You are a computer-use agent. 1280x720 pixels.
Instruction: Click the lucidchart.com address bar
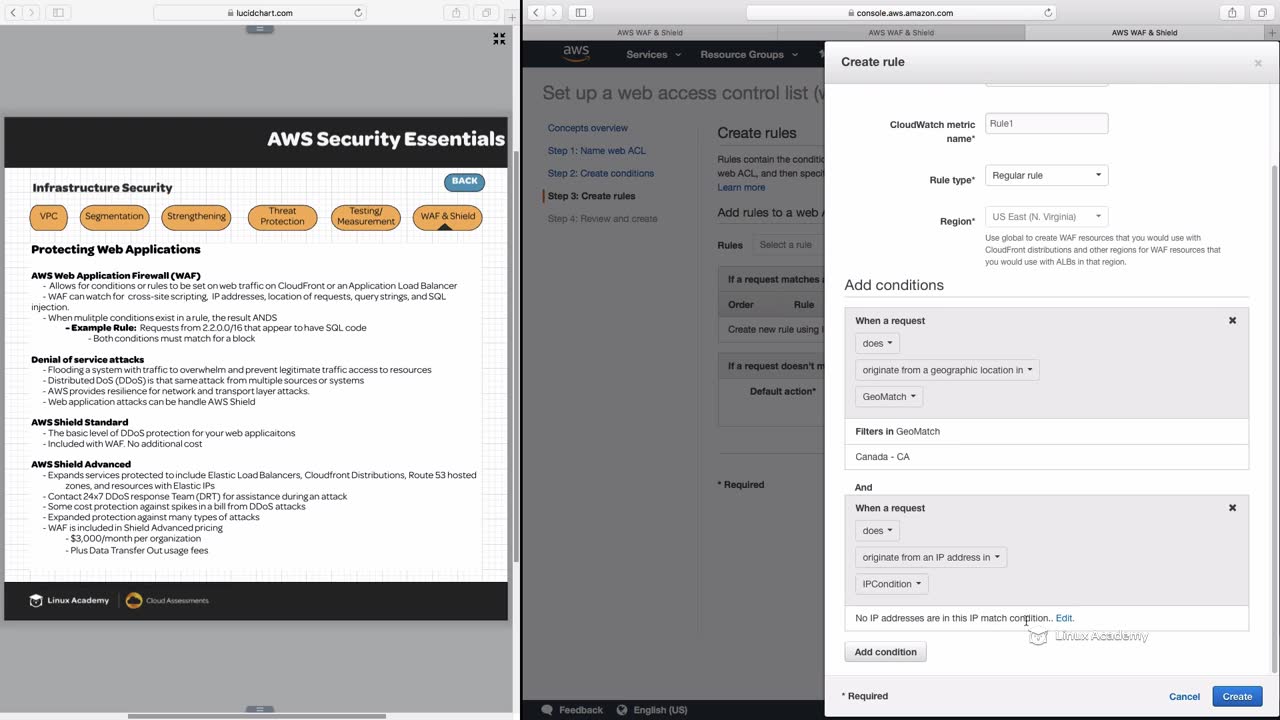click(x=260, y=13)
